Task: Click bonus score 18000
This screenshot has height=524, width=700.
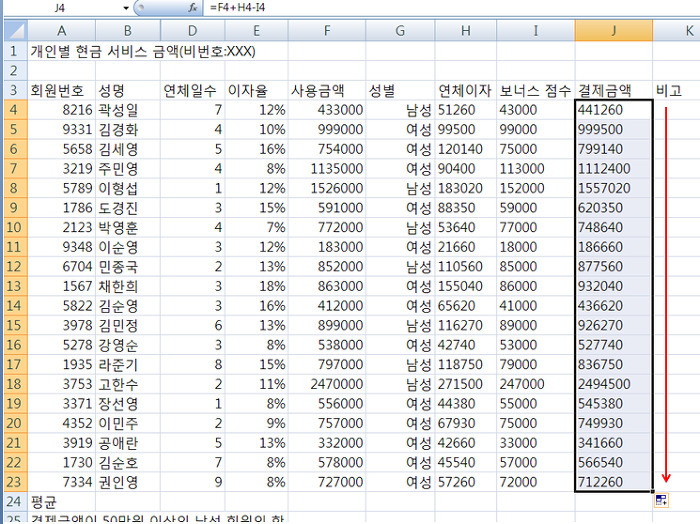Action: pyautogui.click(x=536, y=247)
